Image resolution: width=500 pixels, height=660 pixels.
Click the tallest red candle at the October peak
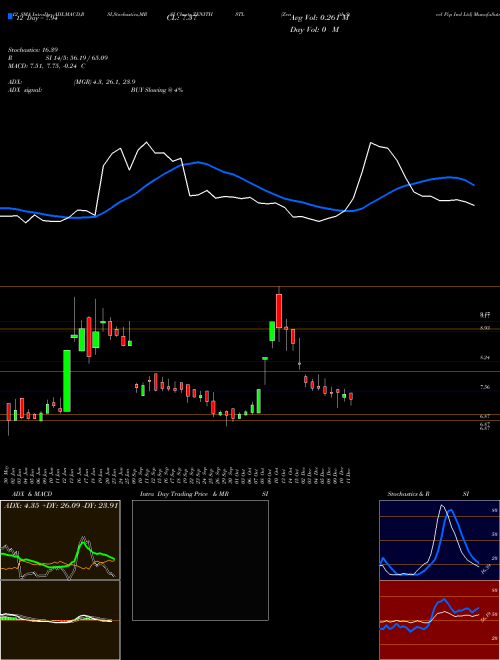(x=279, y=311)
